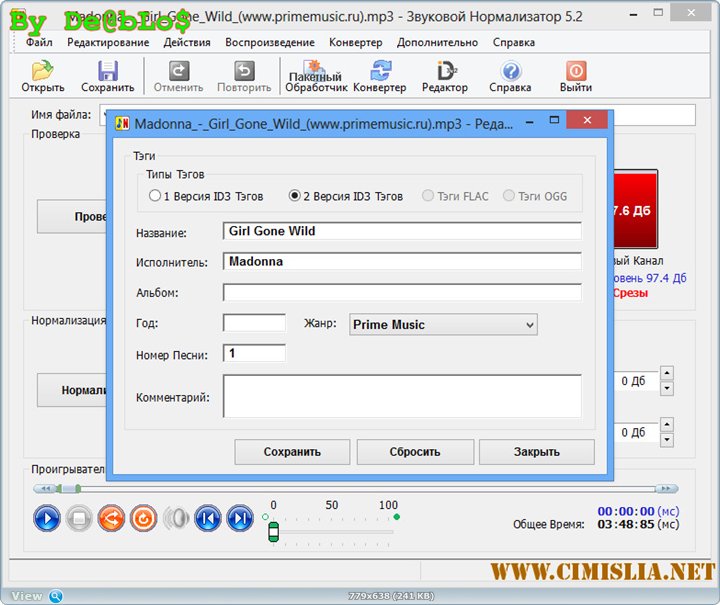Screen dimensions: 720x605
Task: Decrease the lower Дб value with down arrow
Action: coord(667,440)
